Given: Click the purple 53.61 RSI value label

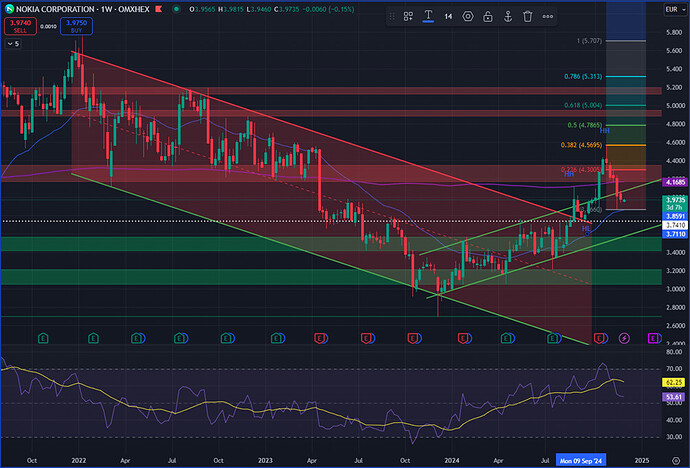Looking at the screenshot, I should (x=674, y=397).
